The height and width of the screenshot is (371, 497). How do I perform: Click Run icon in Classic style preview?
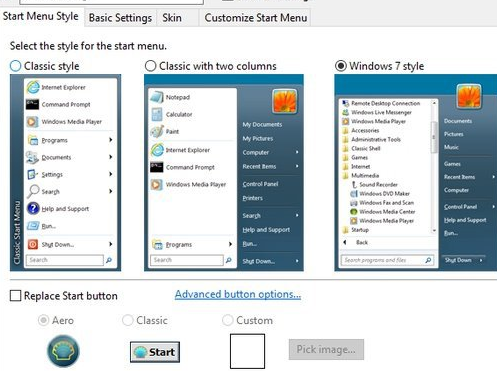tap(33, 226)
